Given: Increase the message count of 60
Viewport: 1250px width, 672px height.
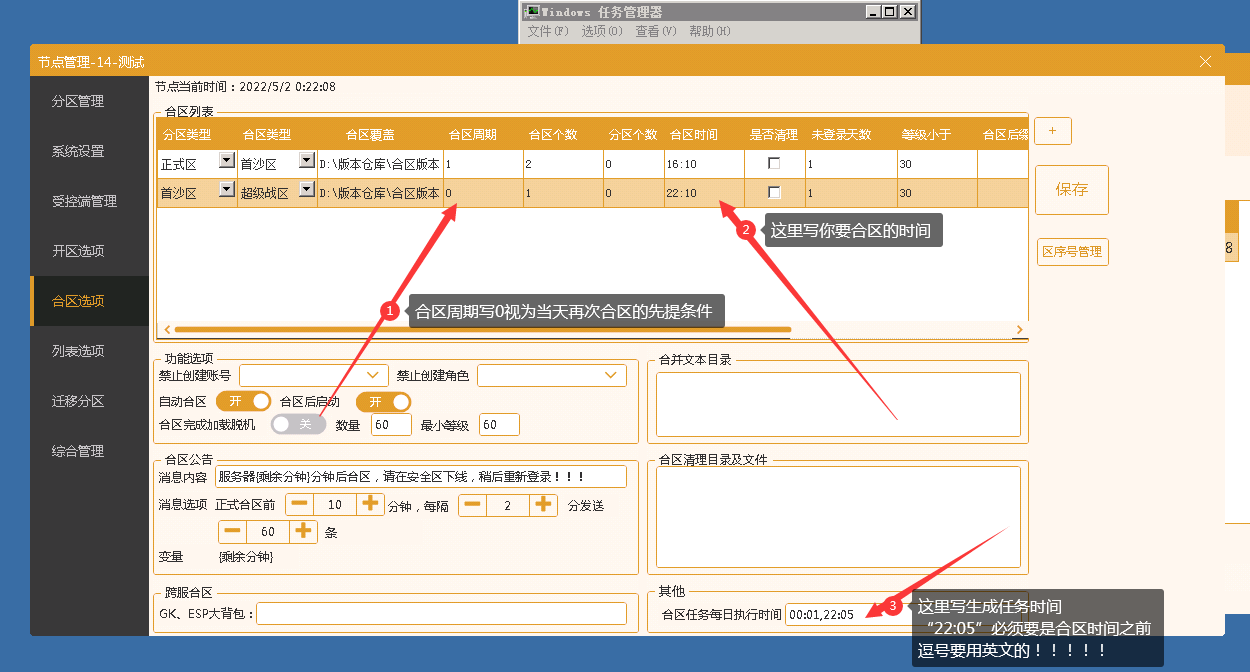Looking at the screenshot, I should coord(302,532).
